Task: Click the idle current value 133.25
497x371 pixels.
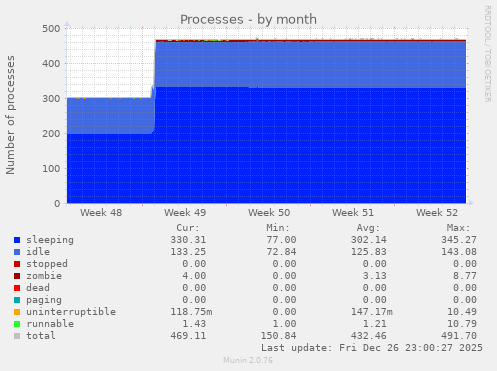Action: [188, 252]
